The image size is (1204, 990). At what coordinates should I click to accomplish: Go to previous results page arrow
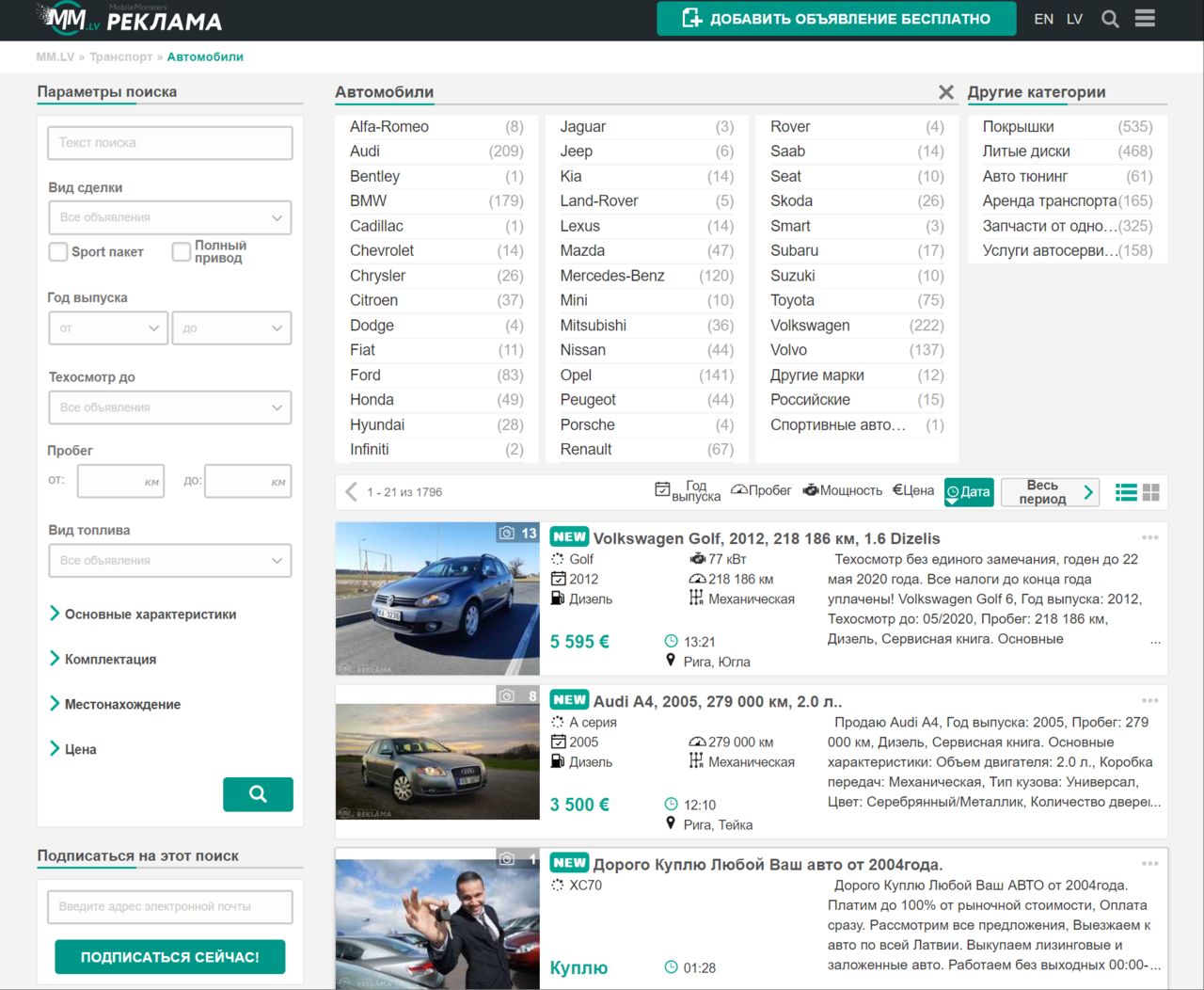click(x=351, y=492)
